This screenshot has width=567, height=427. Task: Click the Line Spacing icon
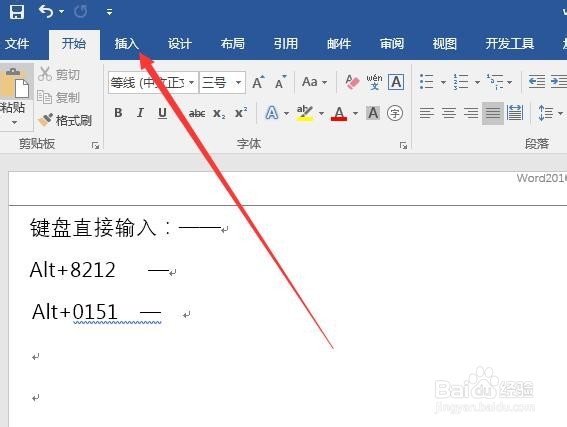546,113
